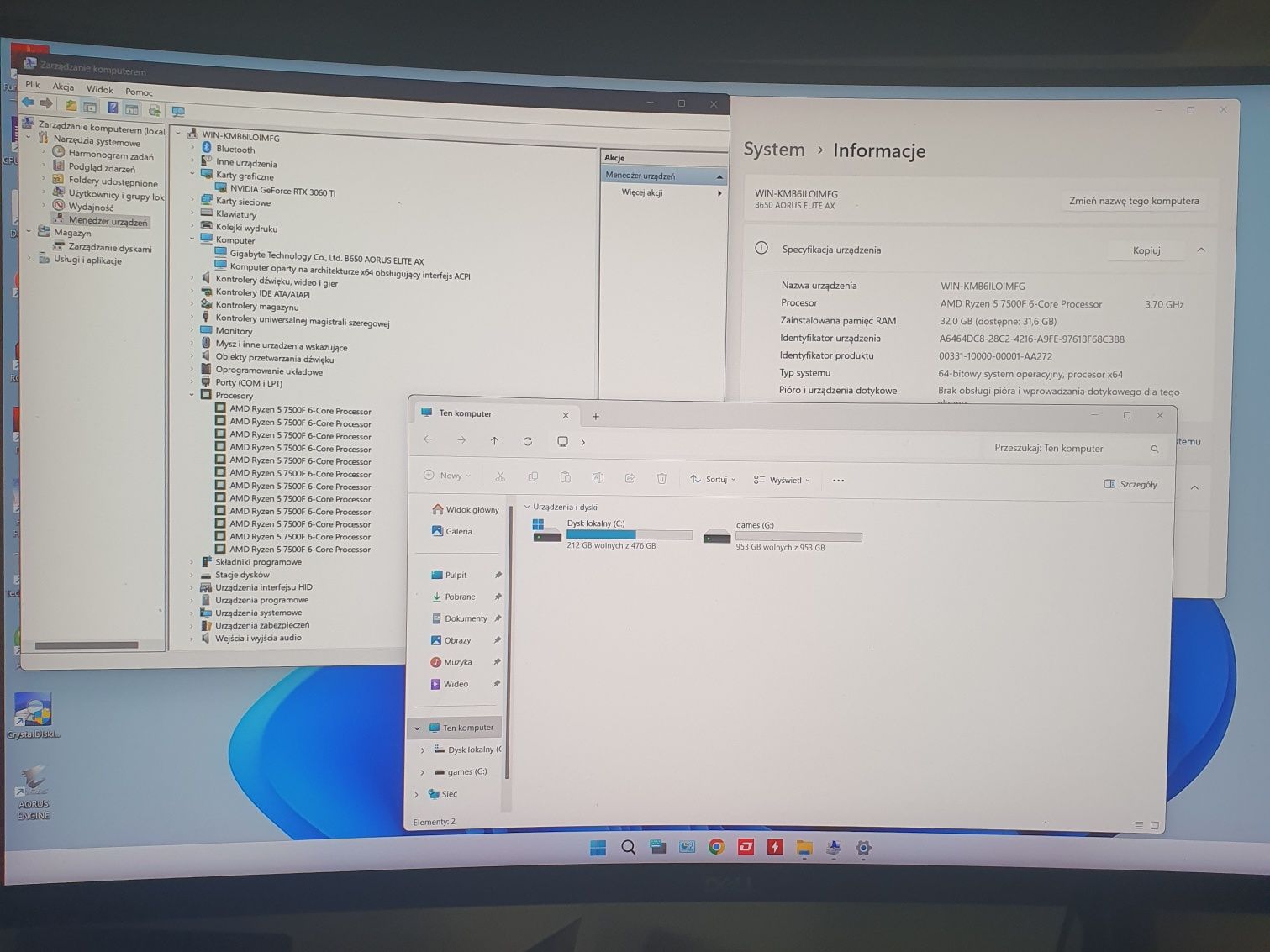Screen dimensions: 1270x952
Task: Click the Settings gear on taskbar
Action: [x=863, y=849]
